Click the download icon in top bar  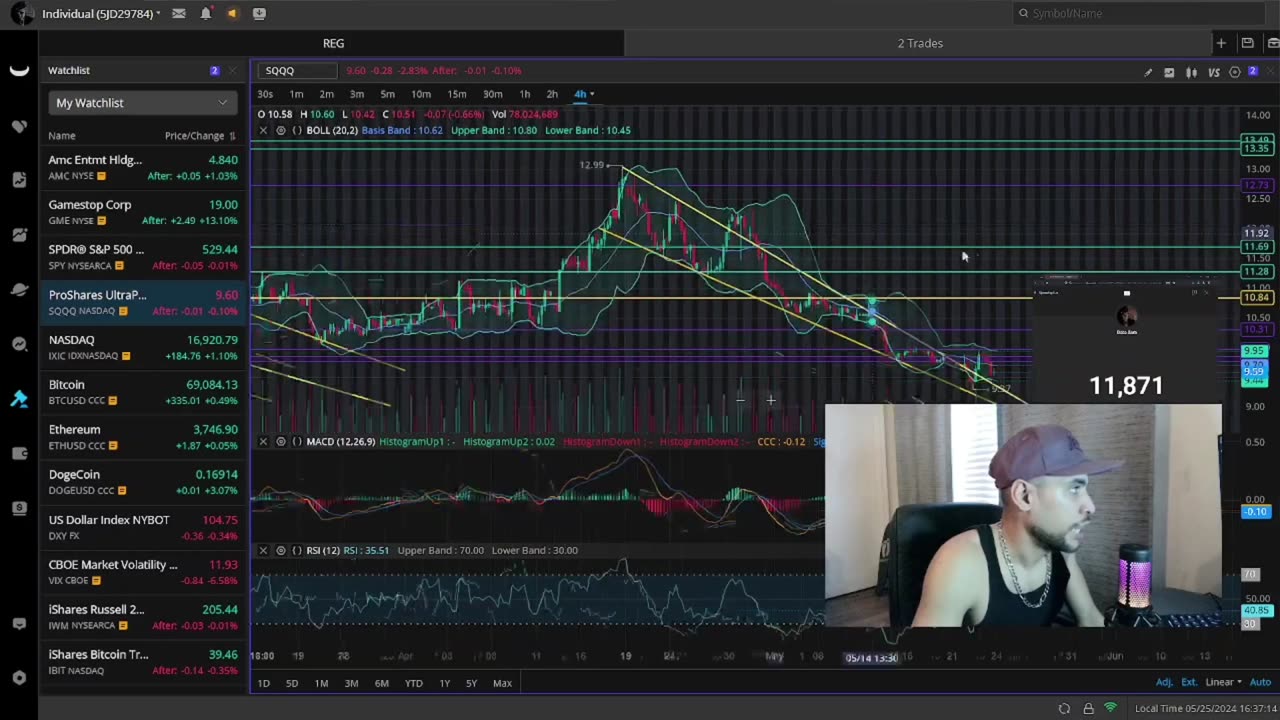pyautogui.click(x=259, y=13)
